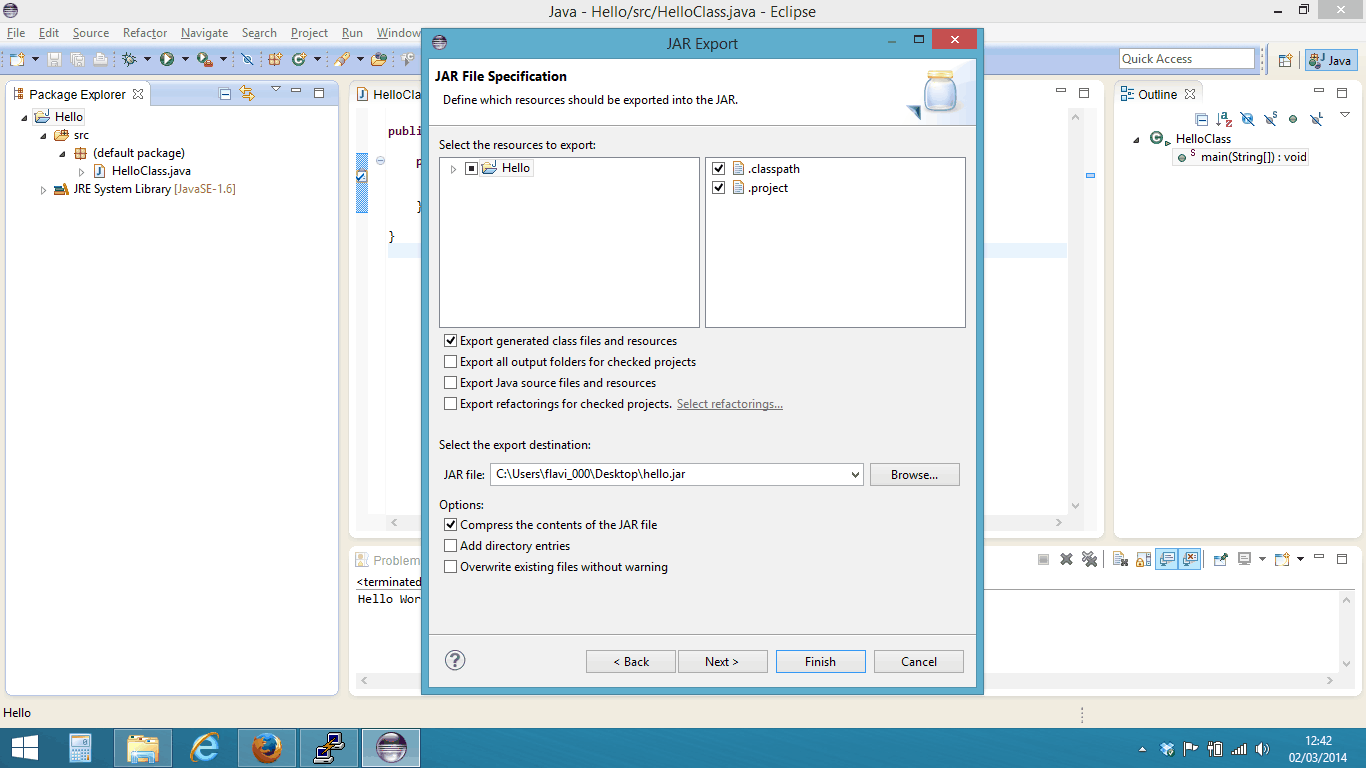Expand JRE System Library in Package Explorer
1366x768 pixels.
tap(43, 190)
